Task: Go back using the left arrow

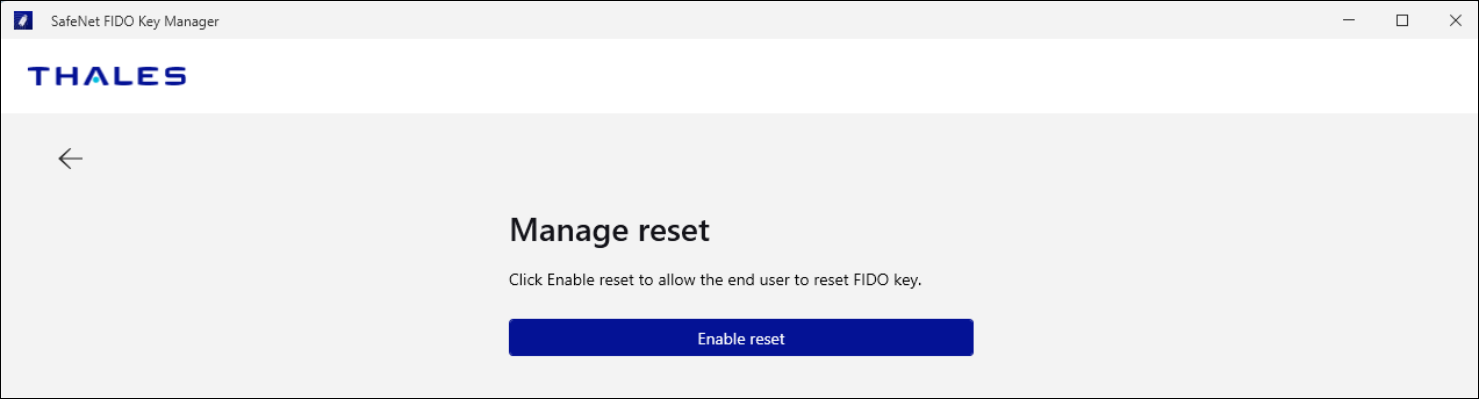Action: (70, 158)
